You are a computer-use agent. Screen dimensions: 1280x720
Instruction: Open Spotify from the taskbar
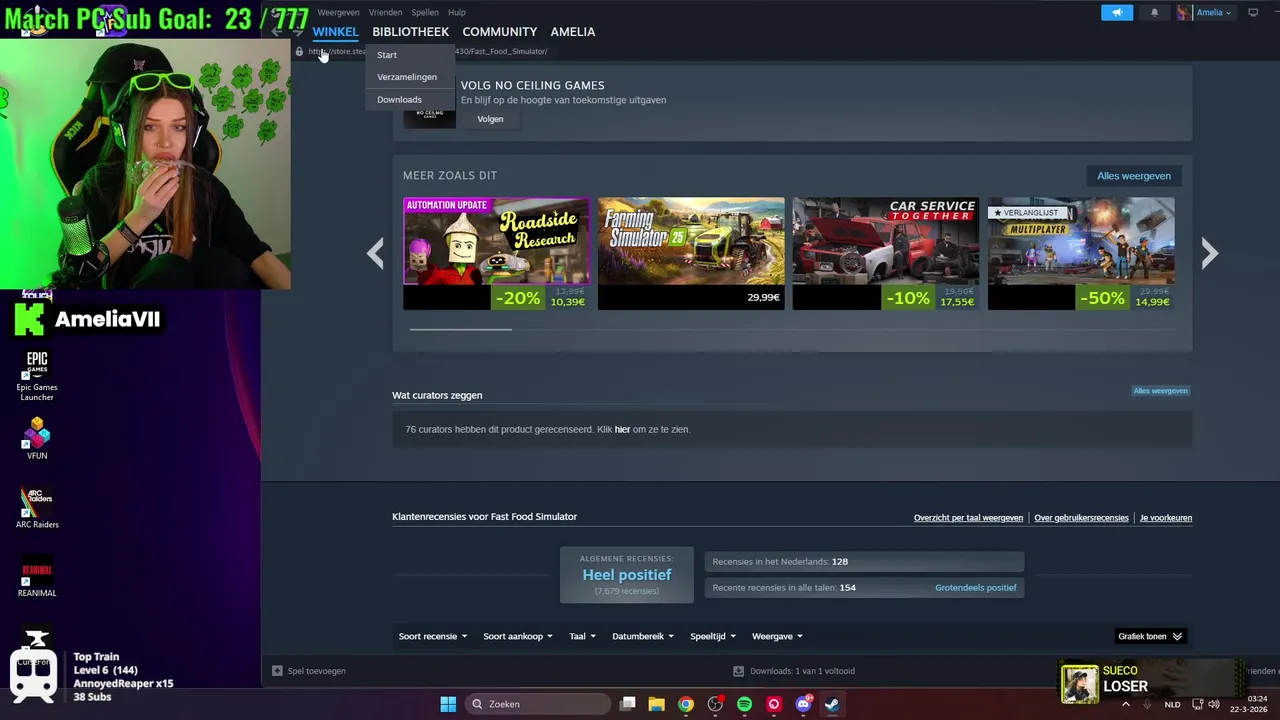pyautogui.click(x=744, y=704)
